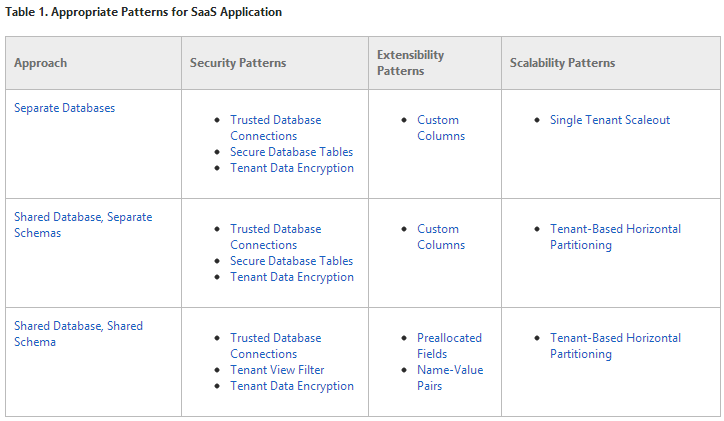Image resolution: width=724 pixels, height=421 pixels.
Task: Click Secure Database Tables in Separate Schemas row
Action: point(291,261)
